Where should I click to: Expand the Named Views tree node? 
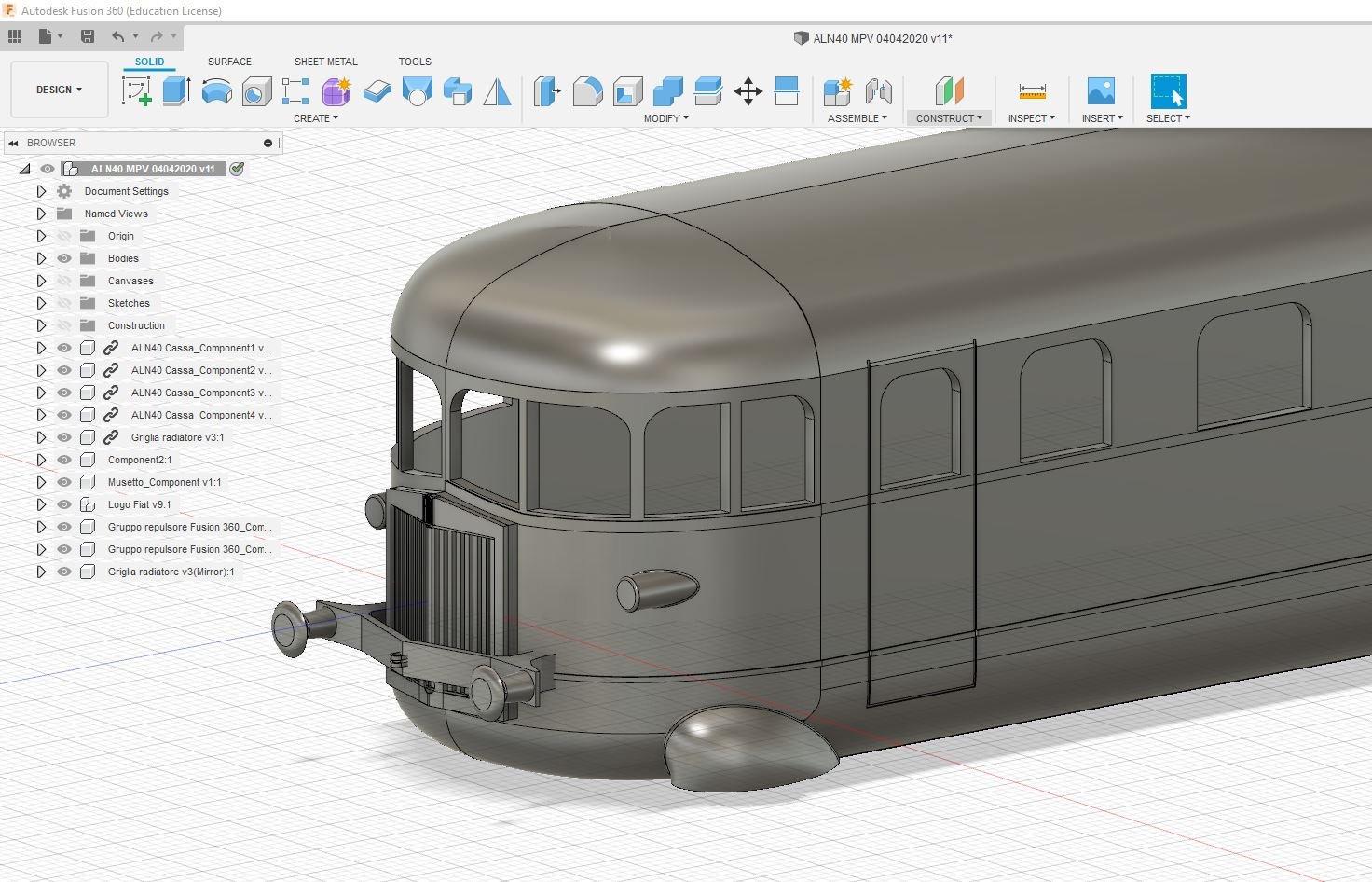(x=41, y=214)
